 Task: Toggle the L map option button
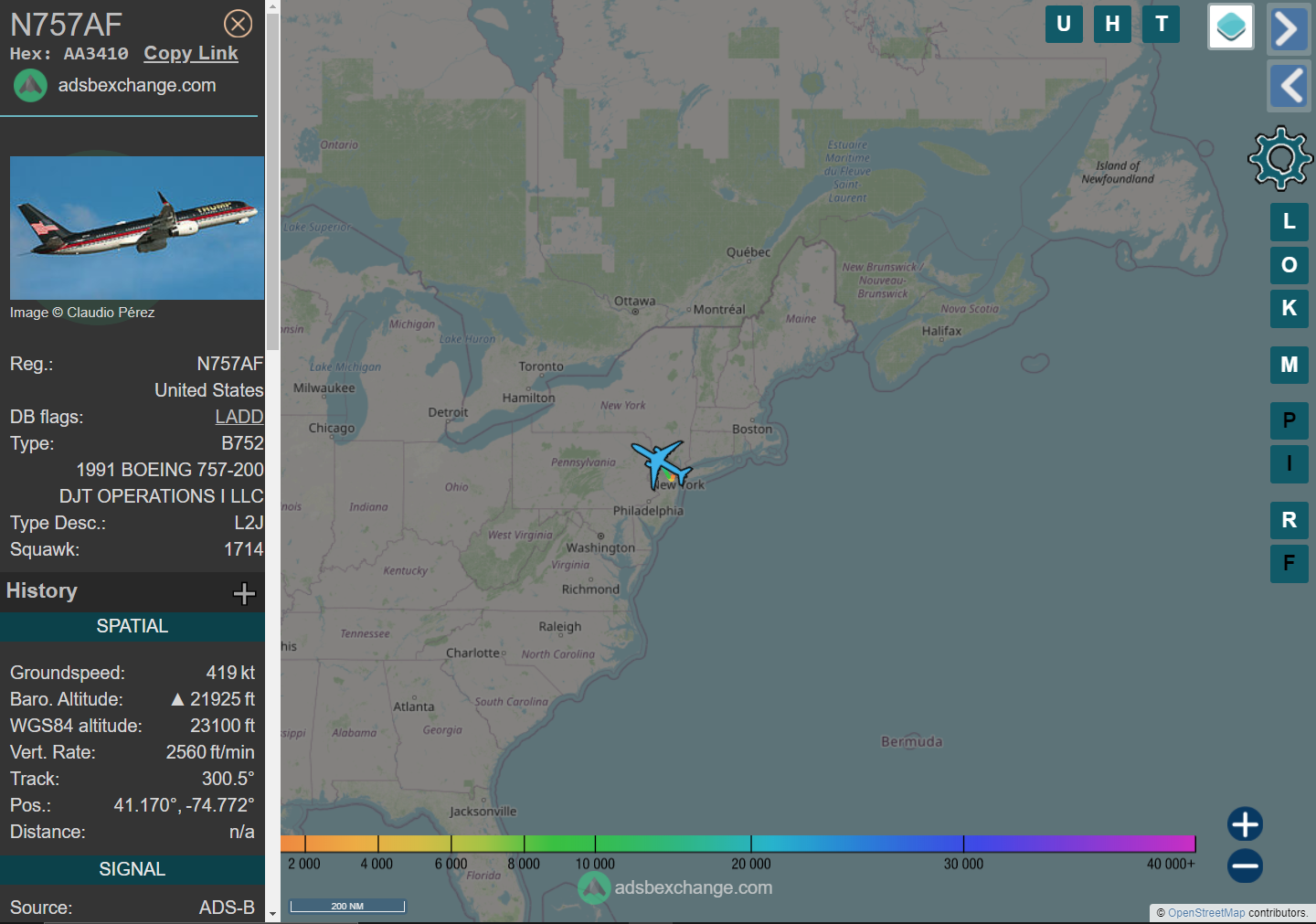(1289, 222)
